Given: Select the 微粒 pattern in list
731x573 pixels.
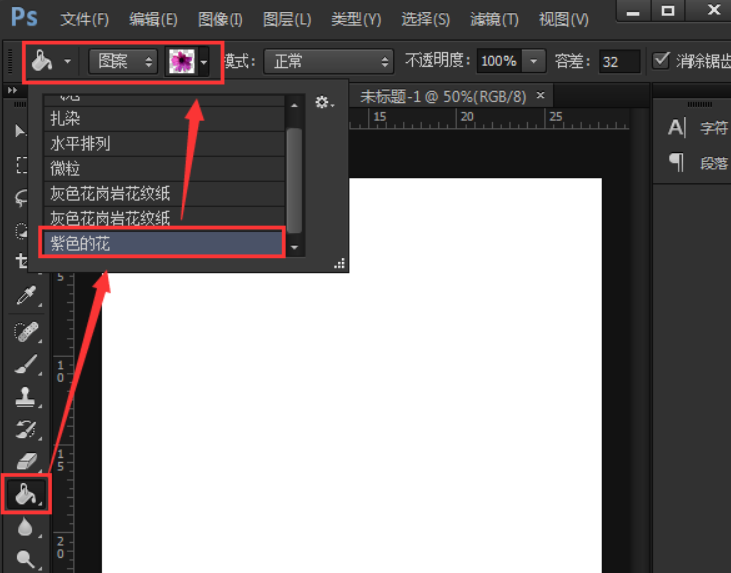Looking at the screenshot, I should point(164,168).
